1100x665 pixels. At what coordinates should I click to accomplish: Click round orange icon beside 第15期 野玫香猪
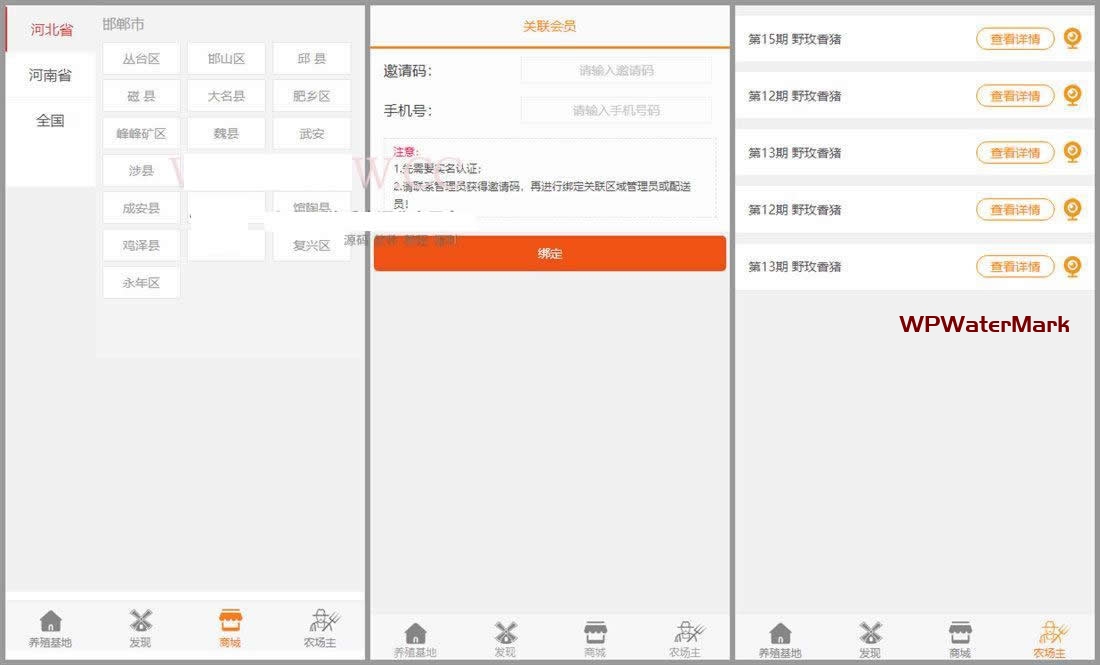[1072, 38]
